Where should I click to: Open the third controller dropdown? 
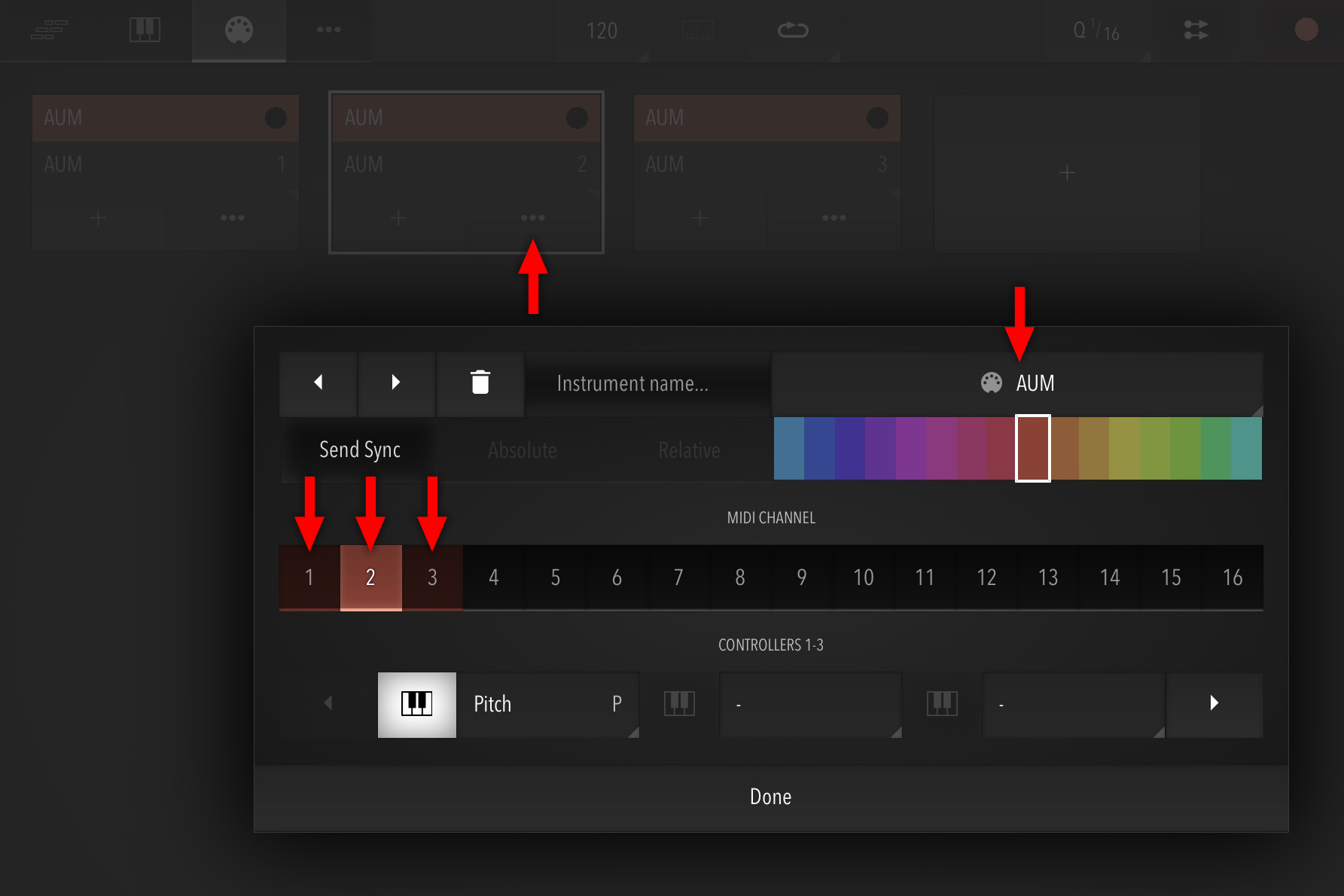[1074, 704]
